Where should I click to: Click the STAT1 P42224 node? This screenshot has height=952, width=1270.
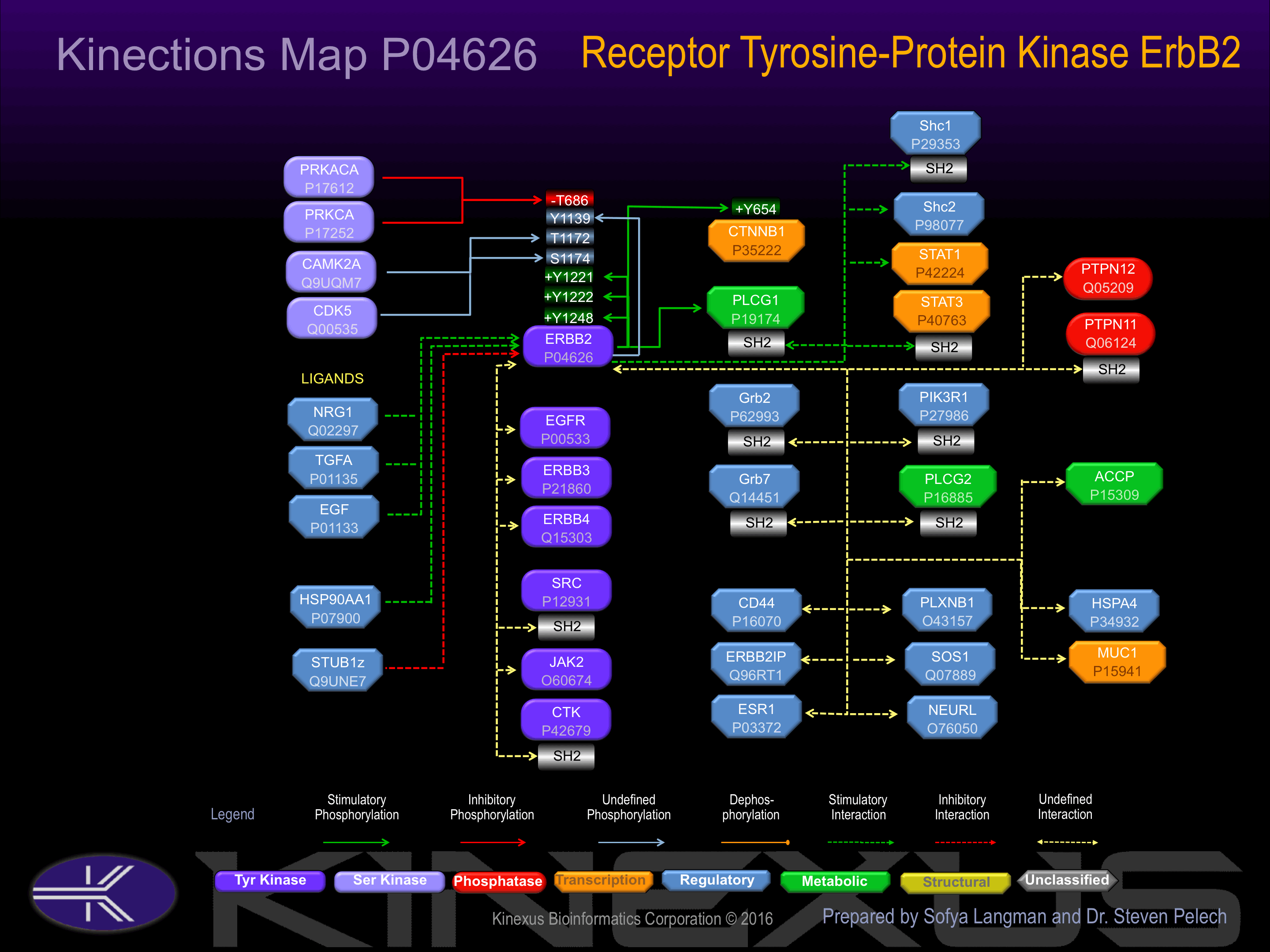pyautogui.click(x=940, y=264)
